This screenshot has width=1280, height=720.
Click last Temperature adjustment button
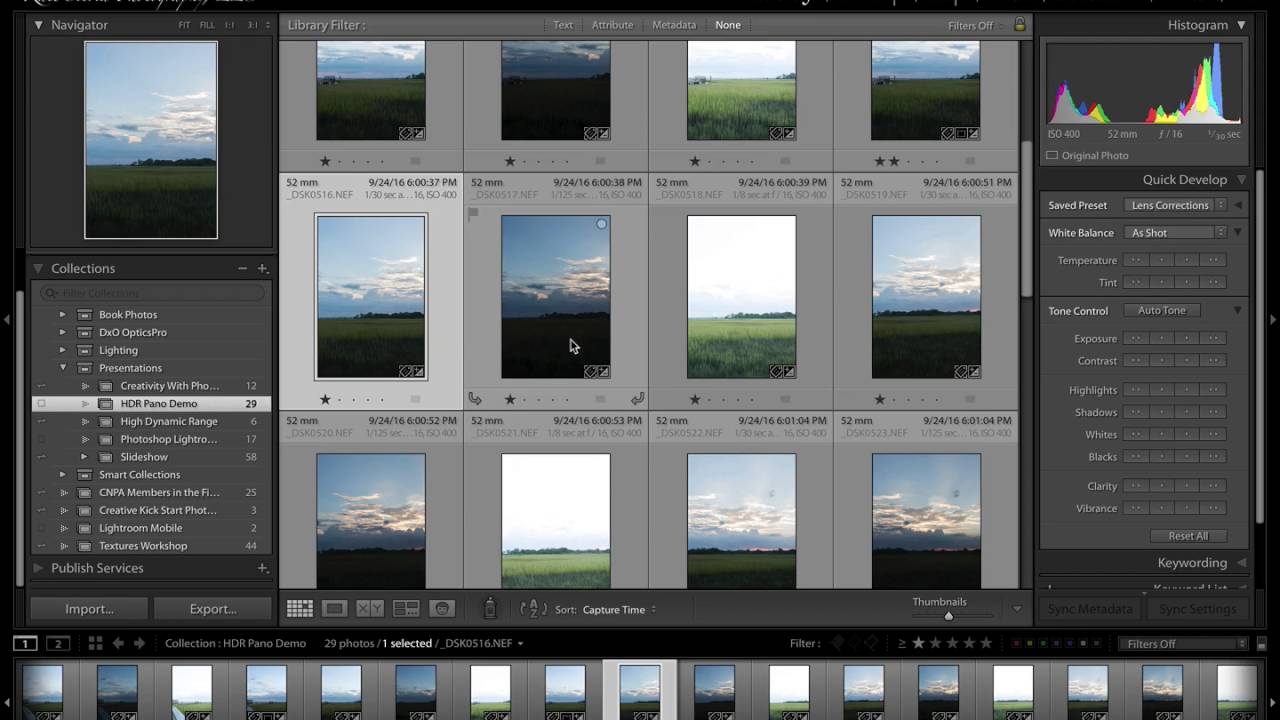1213,260
